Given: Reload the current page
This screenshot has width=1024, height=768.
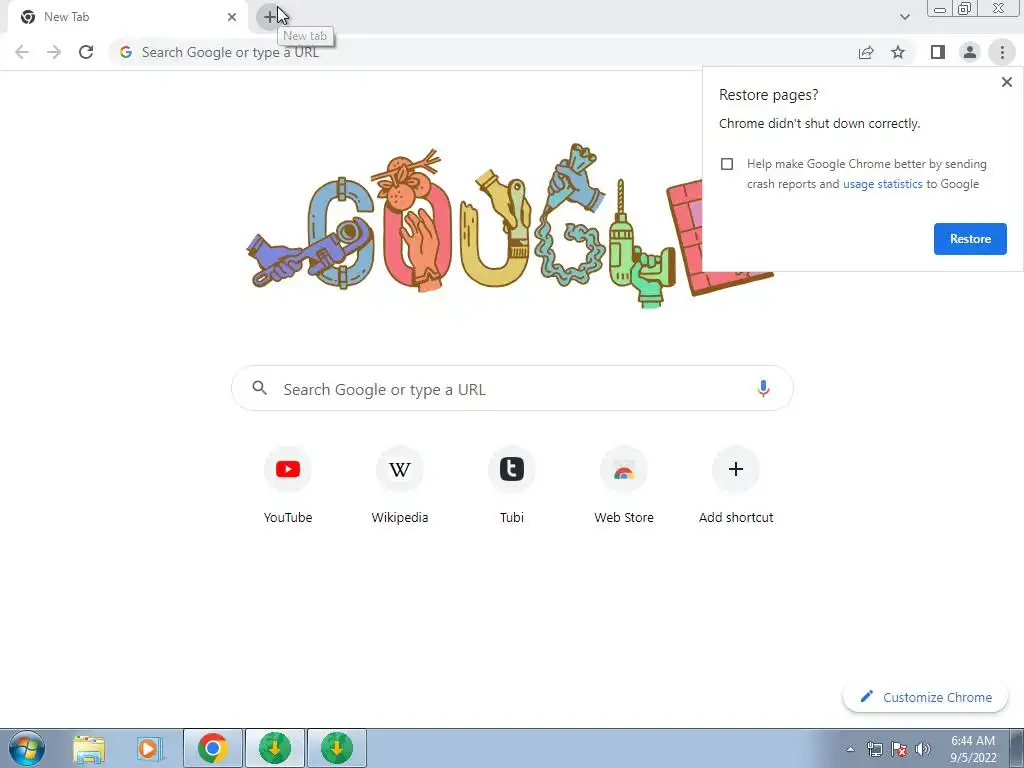Looking at the screenshot, I should point(86,52).
